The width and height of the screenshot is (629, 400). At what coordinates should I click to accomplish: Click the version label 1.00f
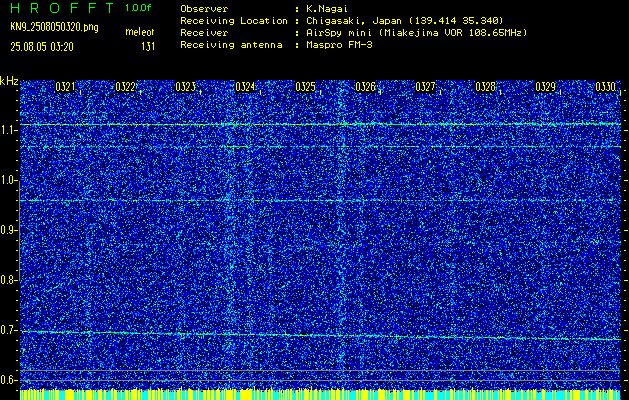pos(138,8)
